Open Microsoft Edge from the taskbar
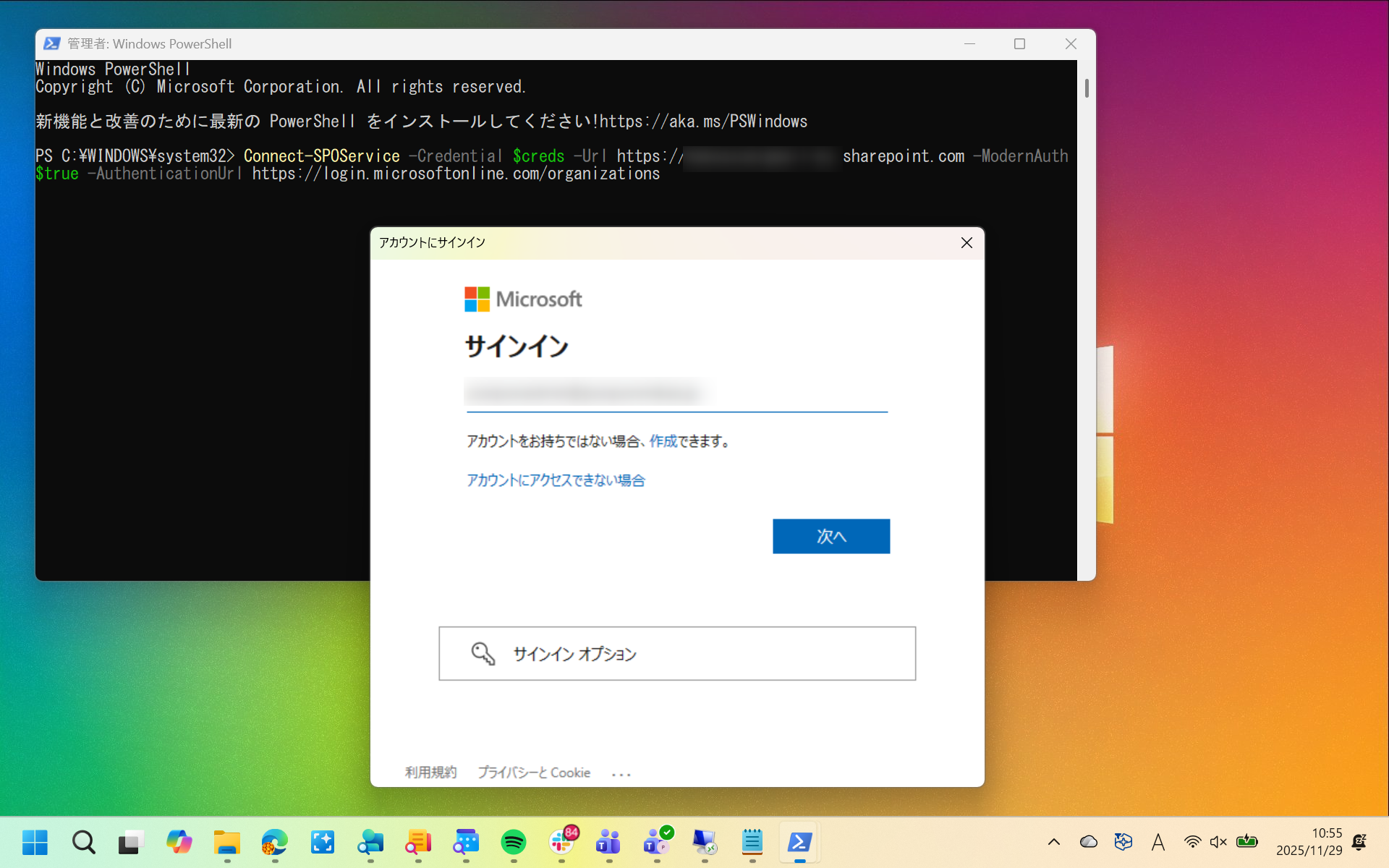 pyautogui.click(x=275, y=842)
